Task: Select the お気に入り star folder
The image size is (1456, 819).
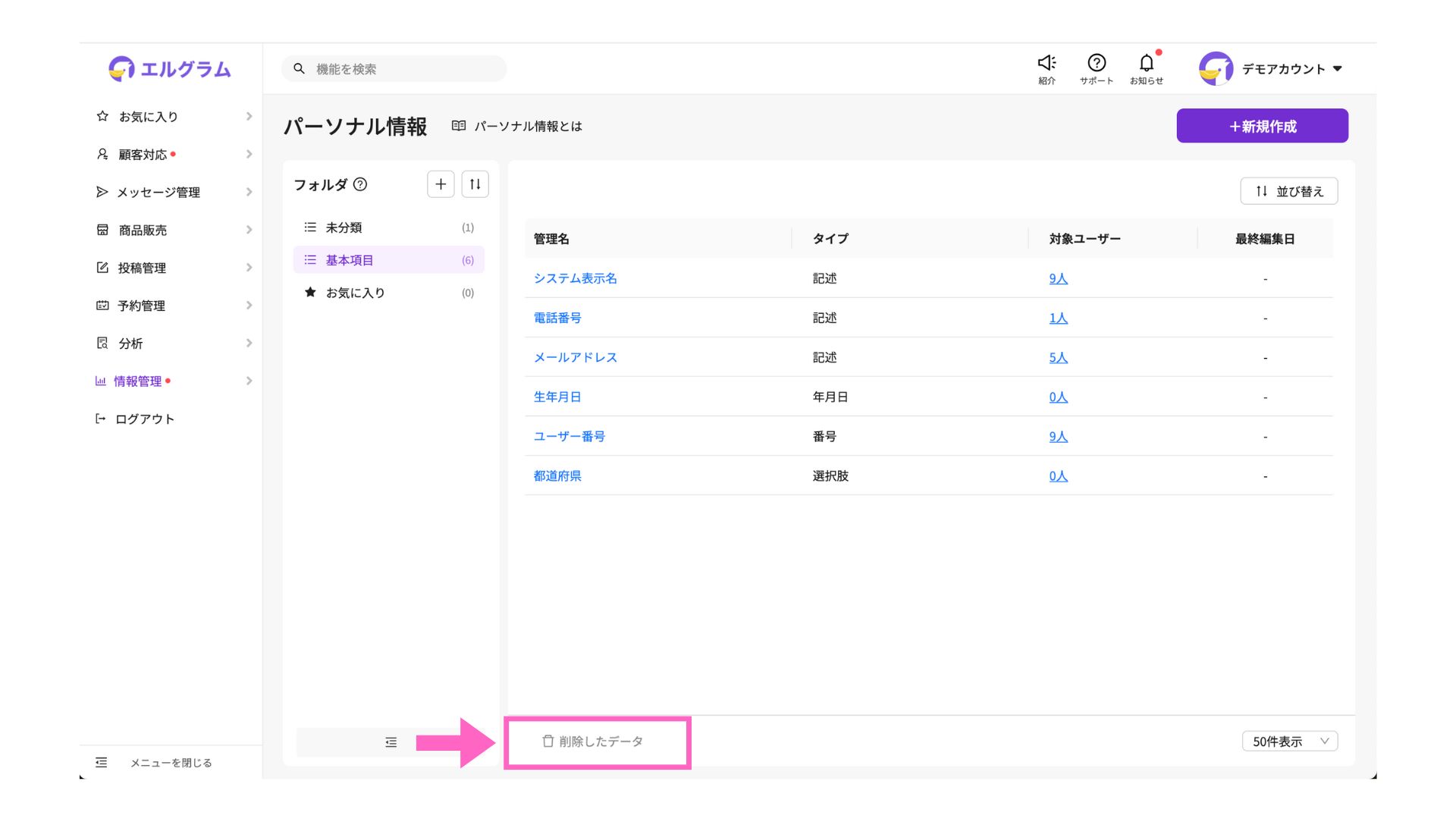Action: [x=355, y=293]
